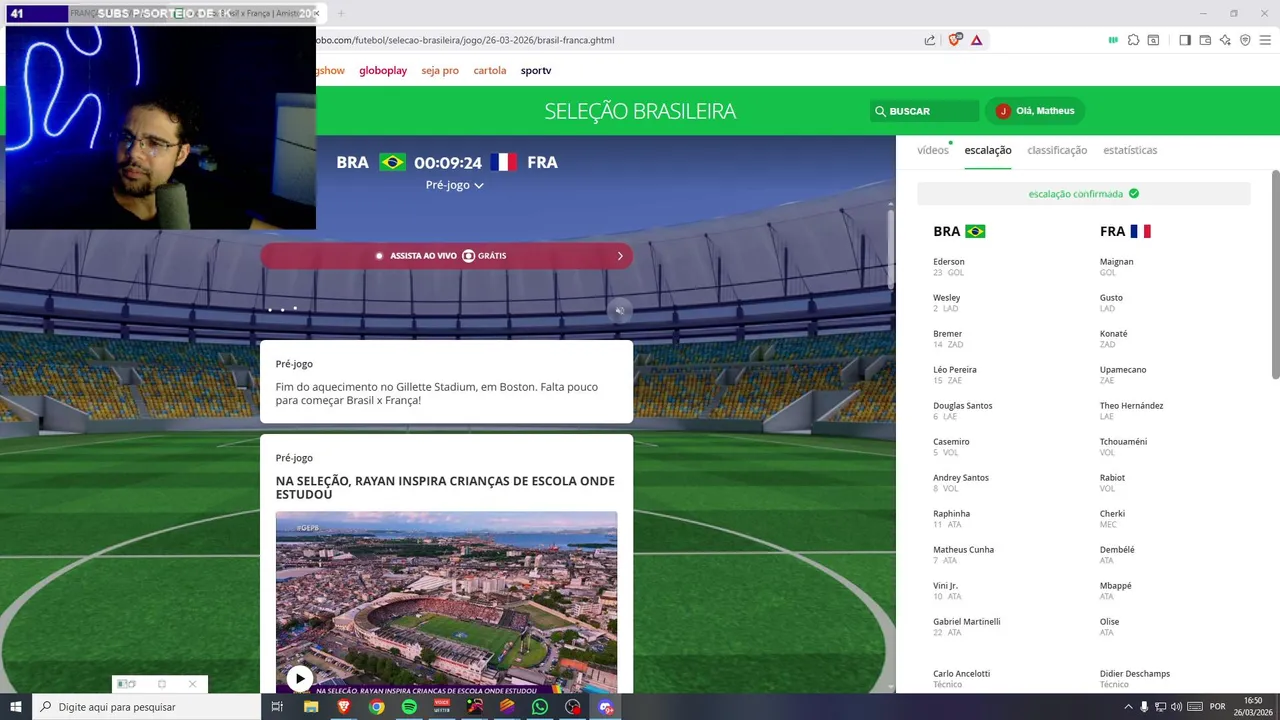This screenshot has height=720, width=1280.
Task: Toggle the browser sidebar panel icon
Action: [1185, 40]
